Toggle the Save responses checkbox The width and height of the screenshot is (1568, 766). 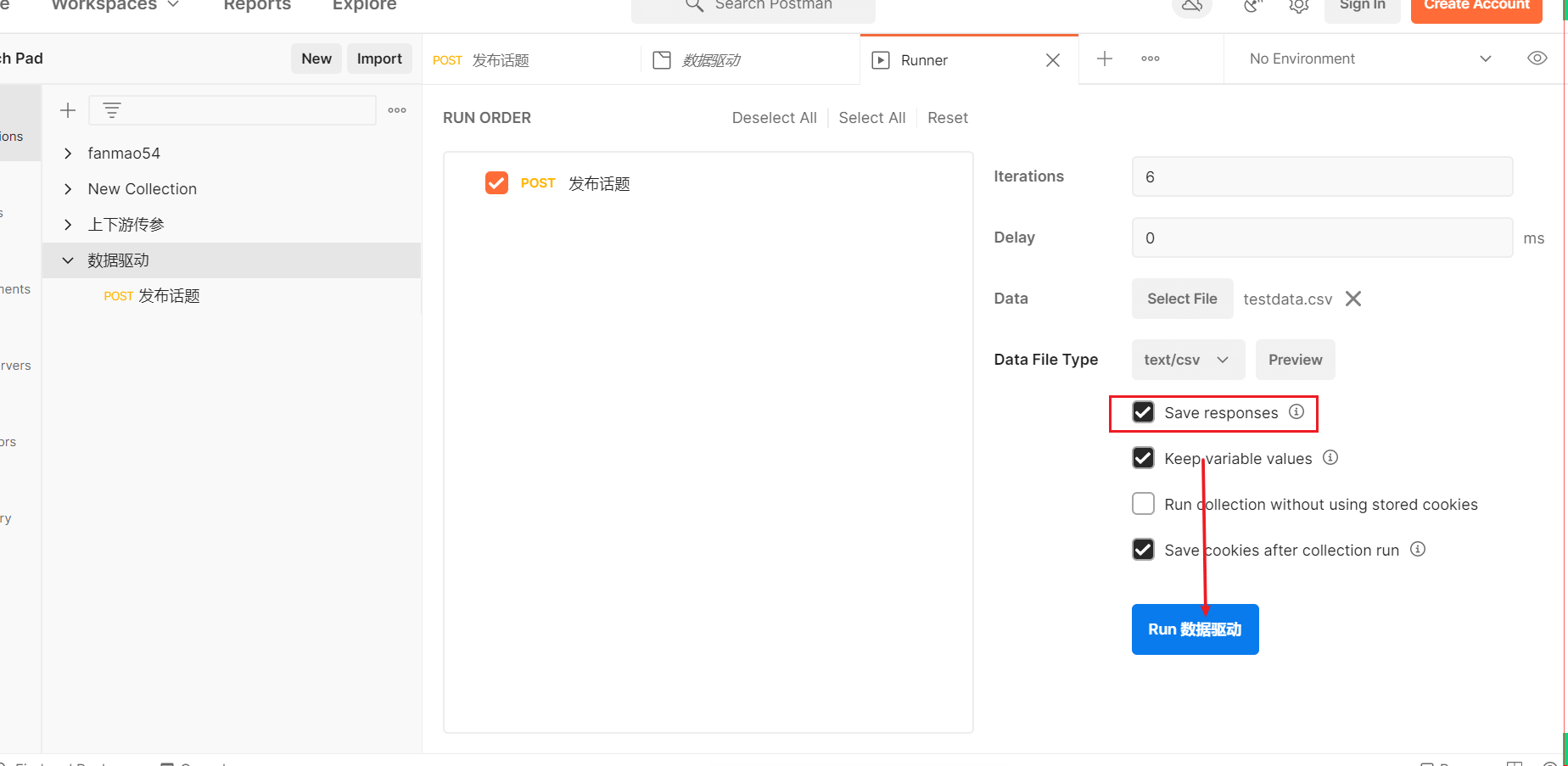[1143, 412]
